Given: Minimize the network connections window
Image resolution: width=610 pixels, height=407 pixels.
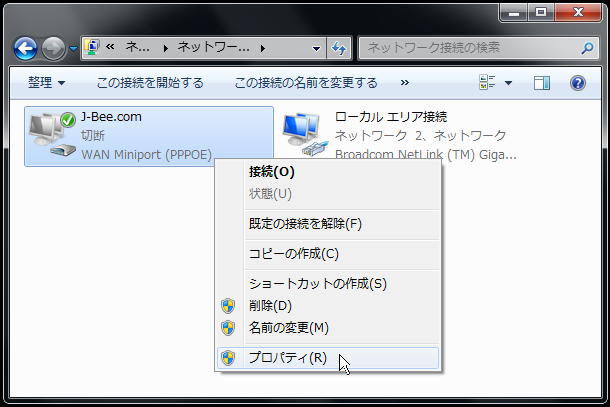Looking at the screenshot, I should [514, 12].
